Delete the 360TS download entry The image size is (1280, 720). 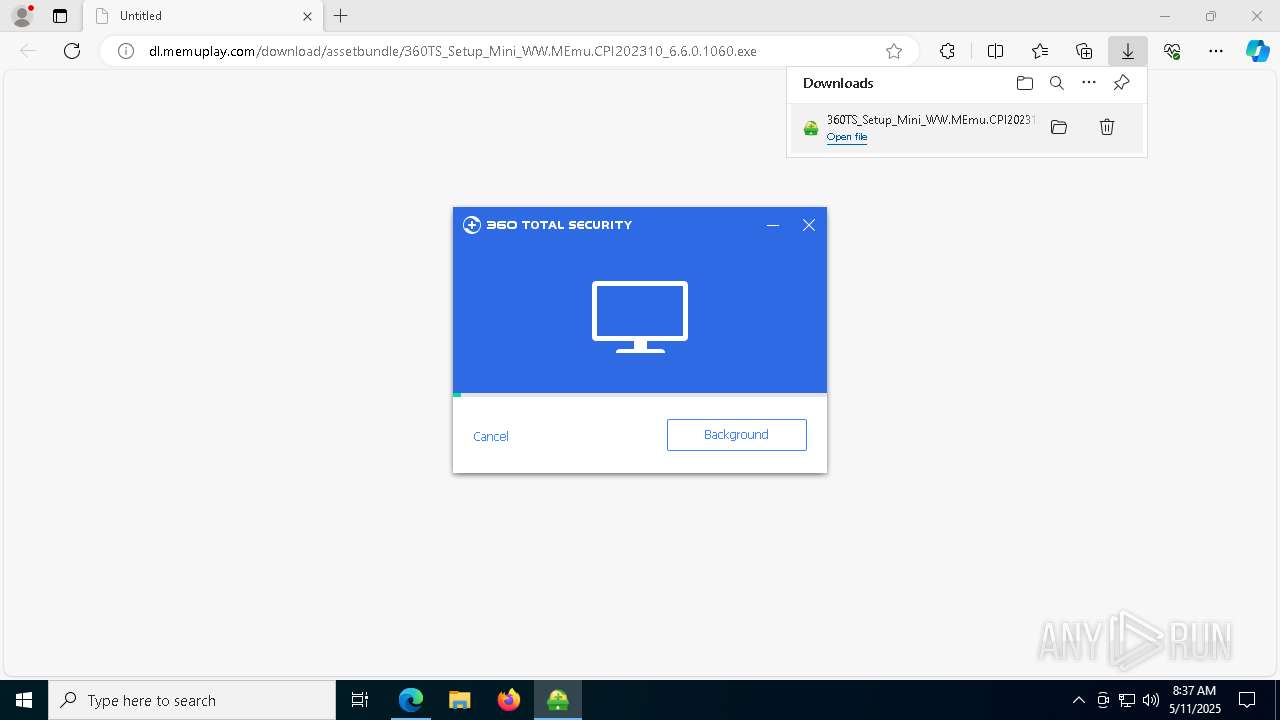point(1107,127)
